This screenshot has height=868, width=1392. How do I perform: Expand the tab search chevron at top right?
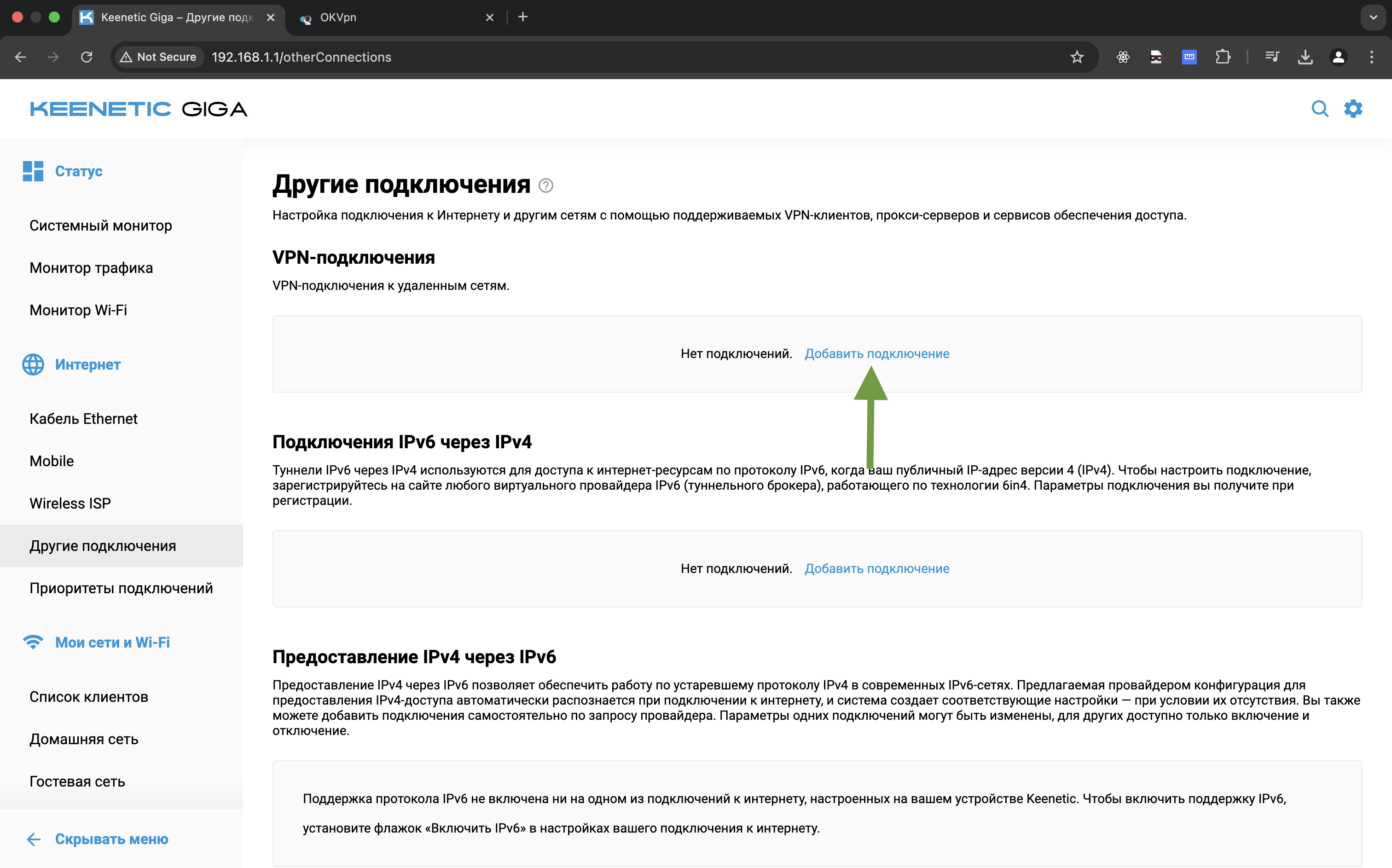(x=1373, y=17)
